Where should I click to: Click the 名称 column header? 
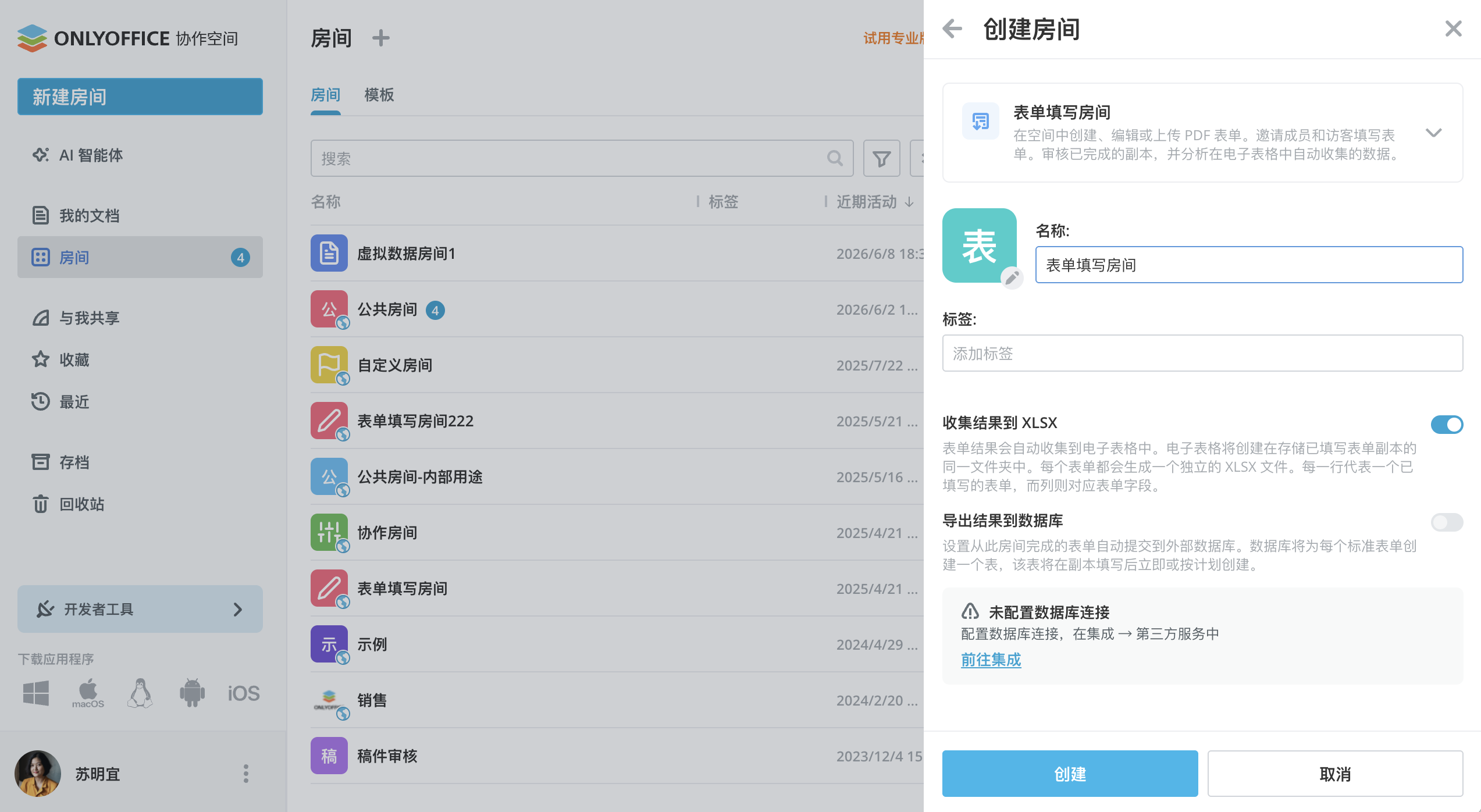pyautogui.click(x=326, y=202)
